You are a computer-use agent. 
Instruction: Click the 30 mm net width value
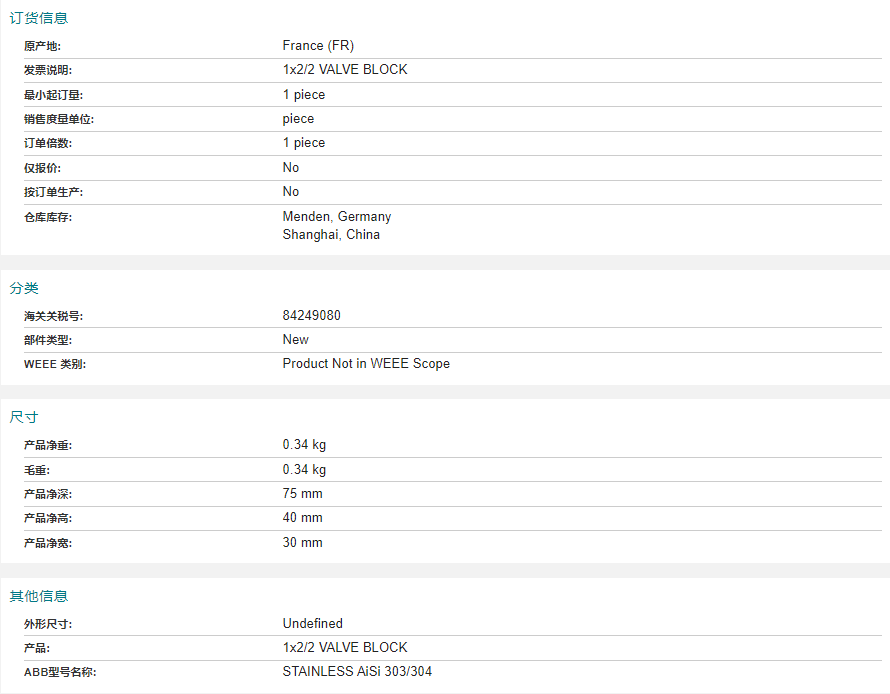pos(303,542)
